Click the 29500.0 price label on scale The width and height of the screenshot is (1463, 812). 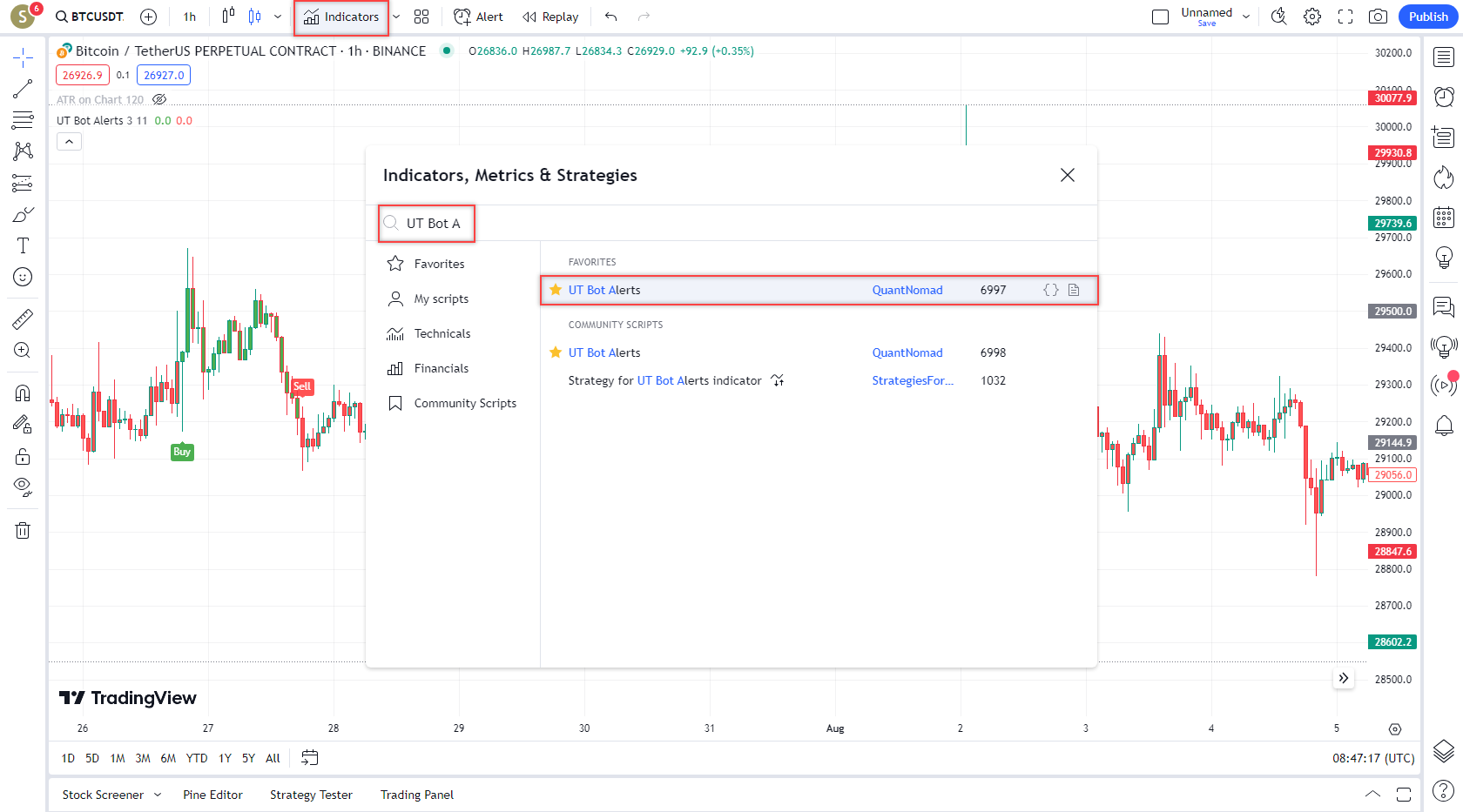click(x=1392, y=312)
